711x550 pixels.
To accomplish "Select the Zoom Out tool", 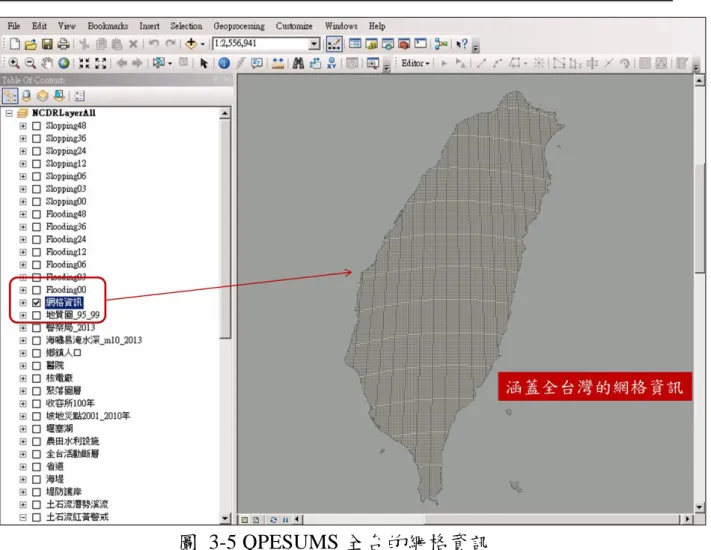I will [30, 63].
